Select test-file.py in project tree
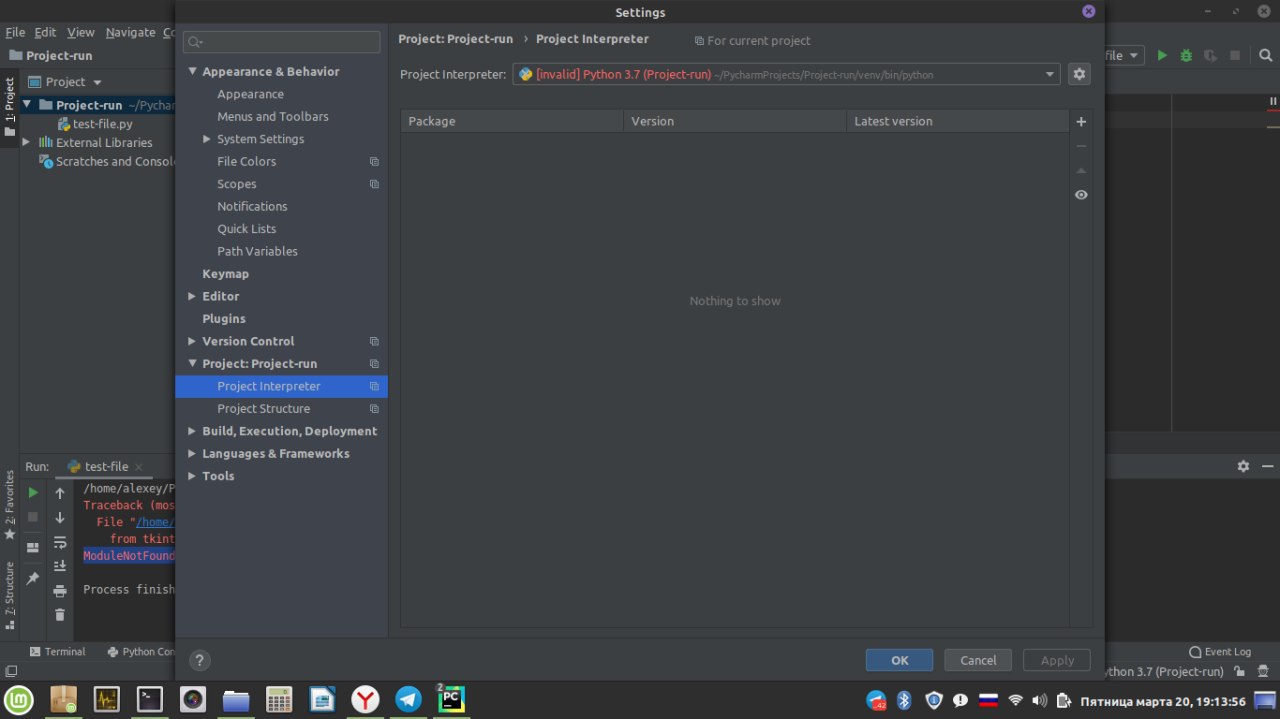The width and height of the screenshot is (1280, 719). [95, 124]
